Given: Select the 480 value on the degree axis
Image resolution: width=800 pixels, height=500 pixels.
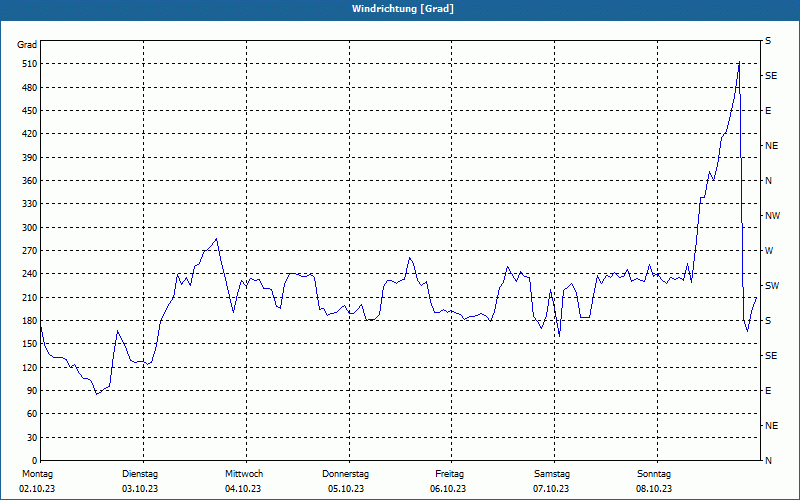Looking at the screenshot, I should tap(30, 87).
